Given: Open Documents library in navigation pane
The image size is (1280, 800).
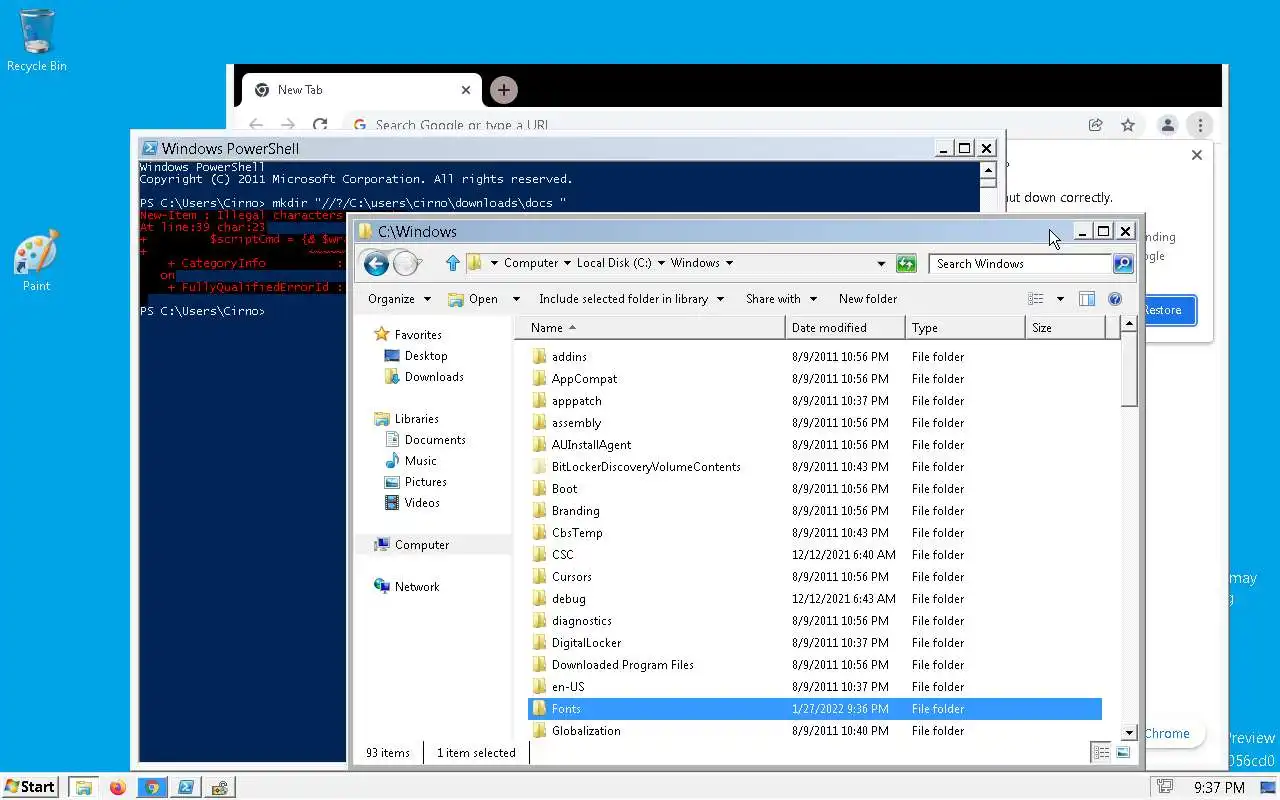Looking at the screenshot, I should [435, 440].
